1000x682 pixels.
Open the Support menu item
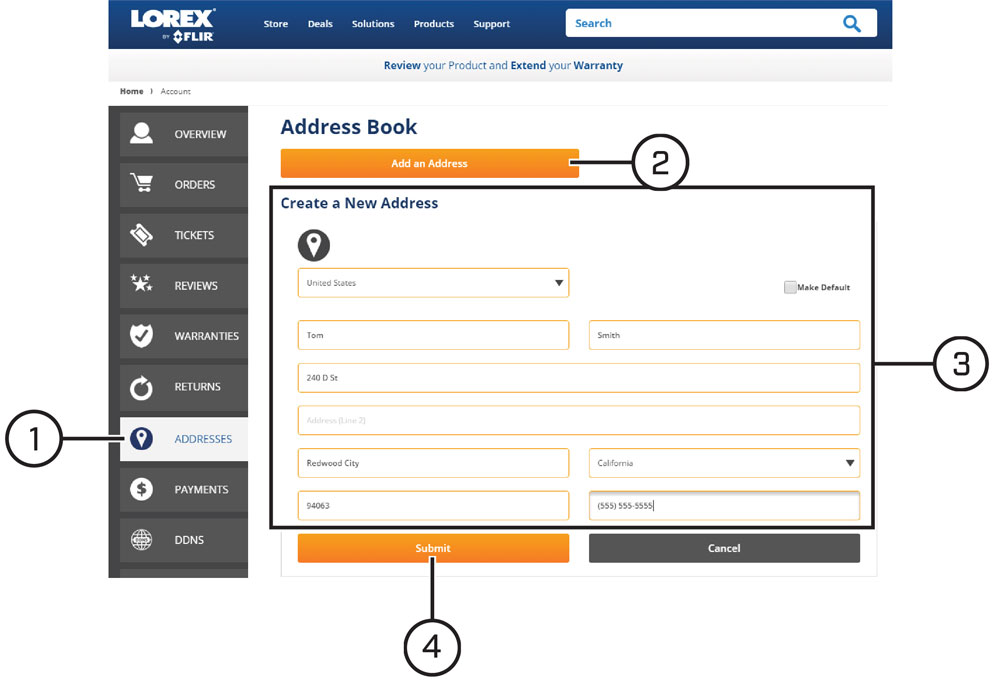[x=491, y=24]
